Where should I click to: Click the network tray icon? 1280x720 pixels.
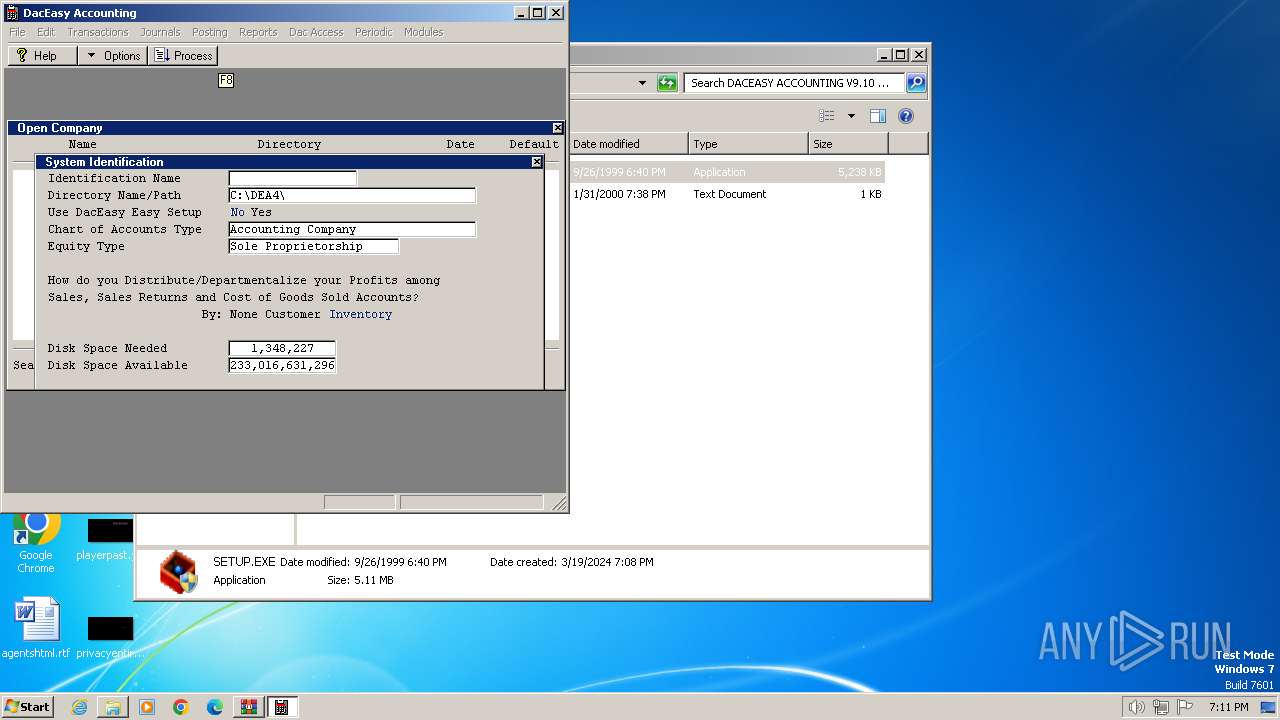1161,707
